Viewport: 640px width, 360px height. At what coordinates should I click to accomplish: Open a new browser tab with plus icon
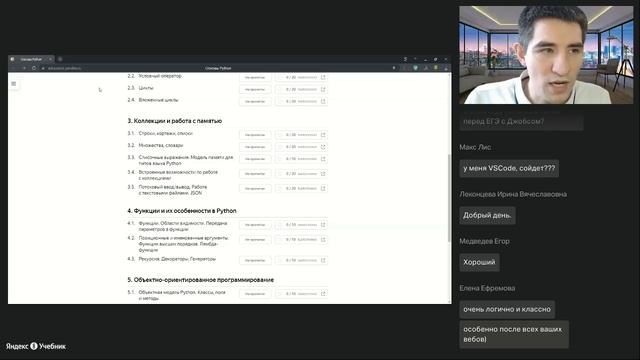click(60, 59)
